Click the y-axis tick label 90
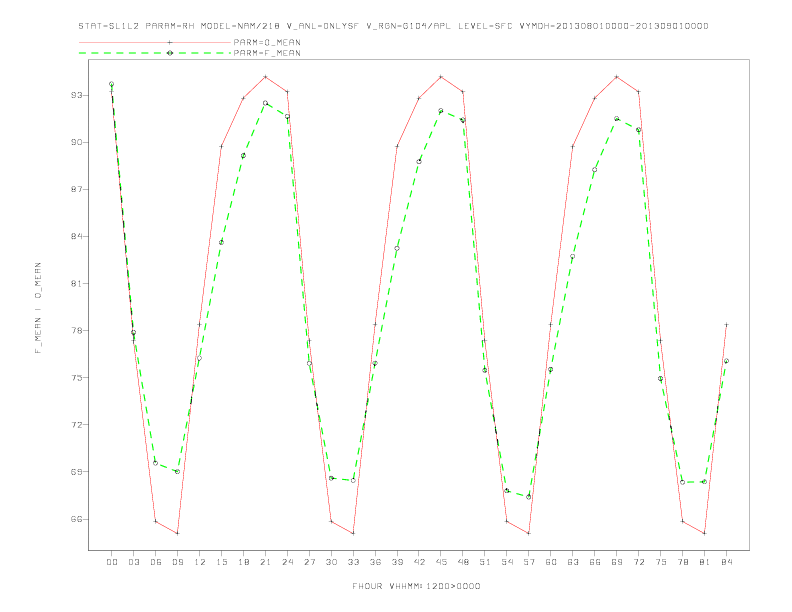Viewport: 792px width, 612px height. (76, 142)
